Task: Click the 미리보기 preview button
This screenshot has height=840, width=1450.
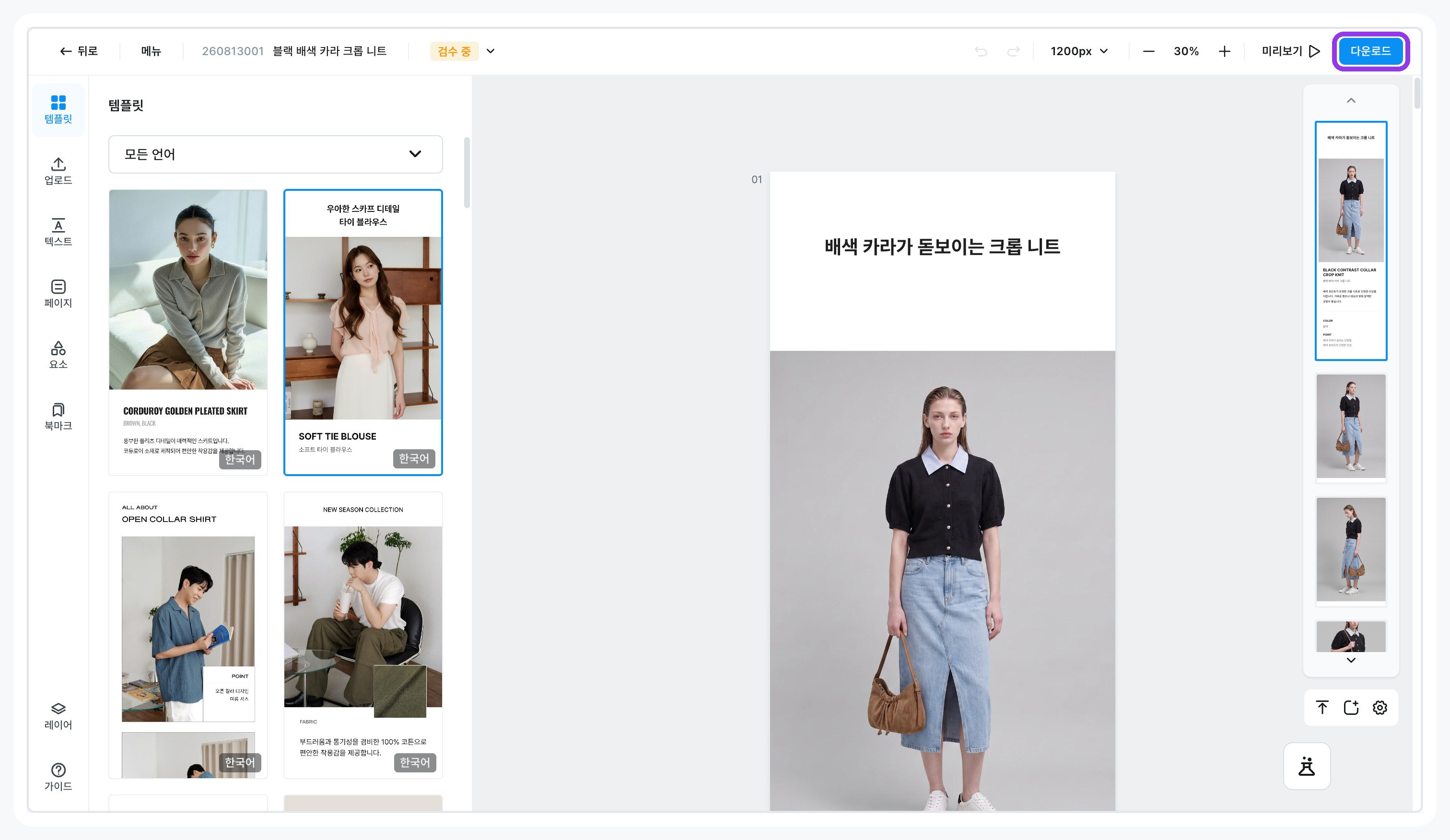Action: click(1291, 51)
